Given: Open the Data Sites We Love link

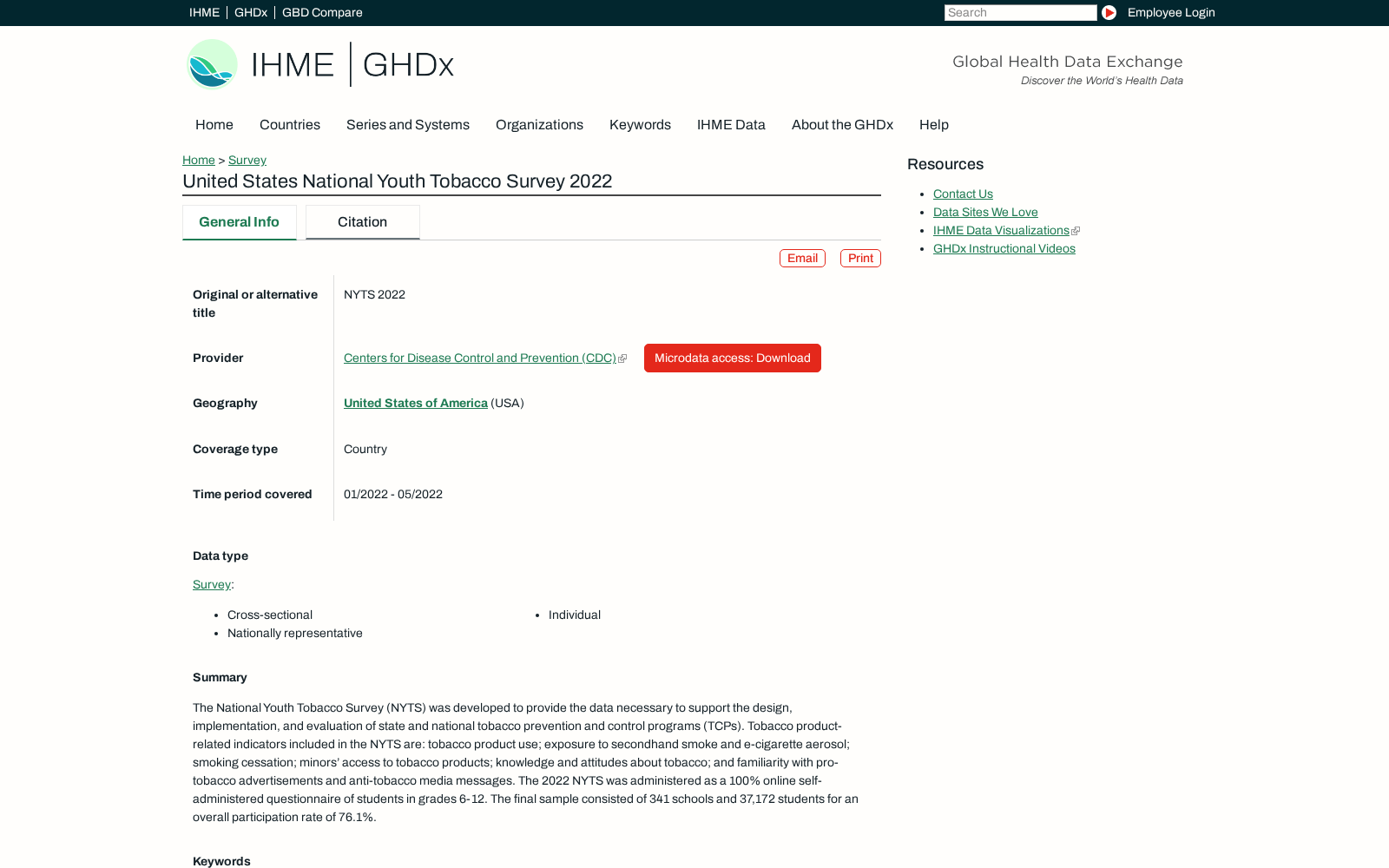Looking at the screenshot, I should tap(985, 212).
